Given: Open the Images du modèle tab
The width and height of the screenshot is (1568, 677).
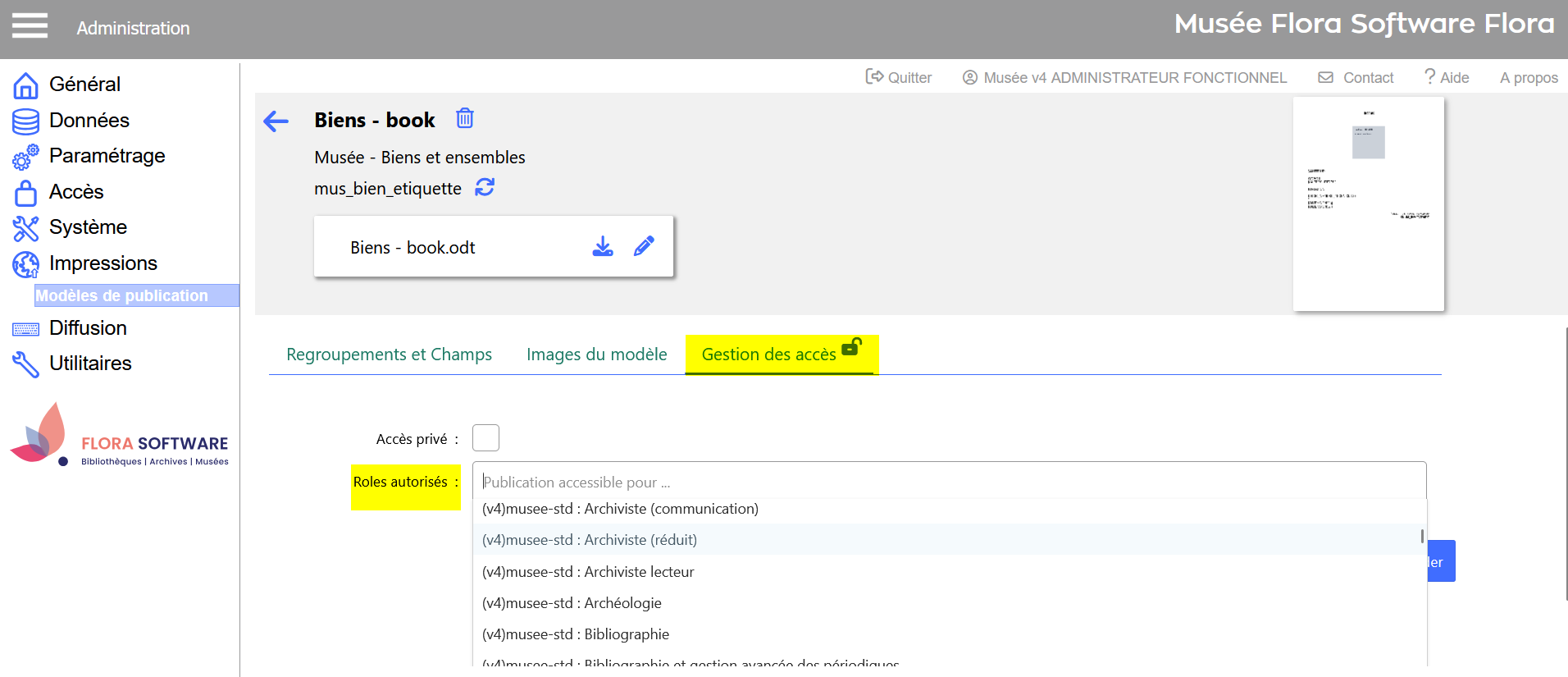Looking at the screenshot, I should click(596, 355).
